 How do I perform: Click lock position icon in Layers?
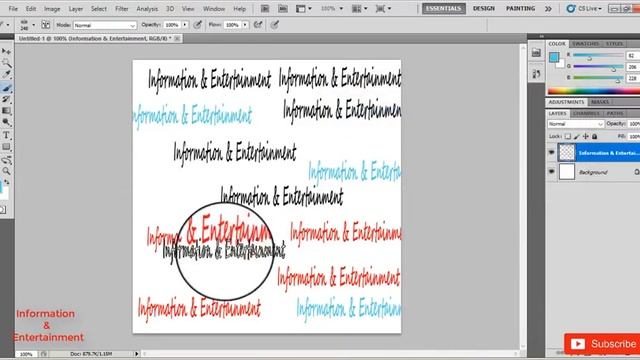tap(586, 136)
